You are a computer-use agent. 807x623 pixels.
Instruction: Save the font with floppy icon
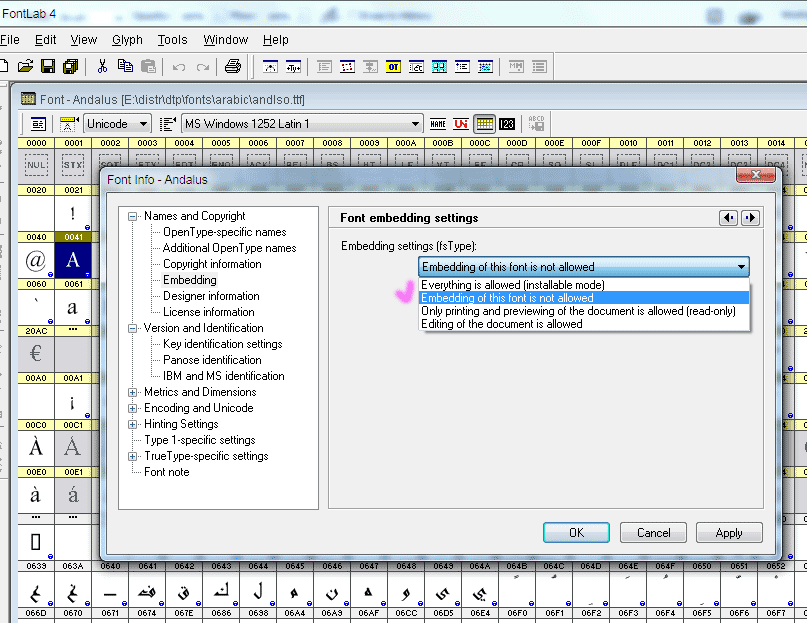(x=48, y=66)
